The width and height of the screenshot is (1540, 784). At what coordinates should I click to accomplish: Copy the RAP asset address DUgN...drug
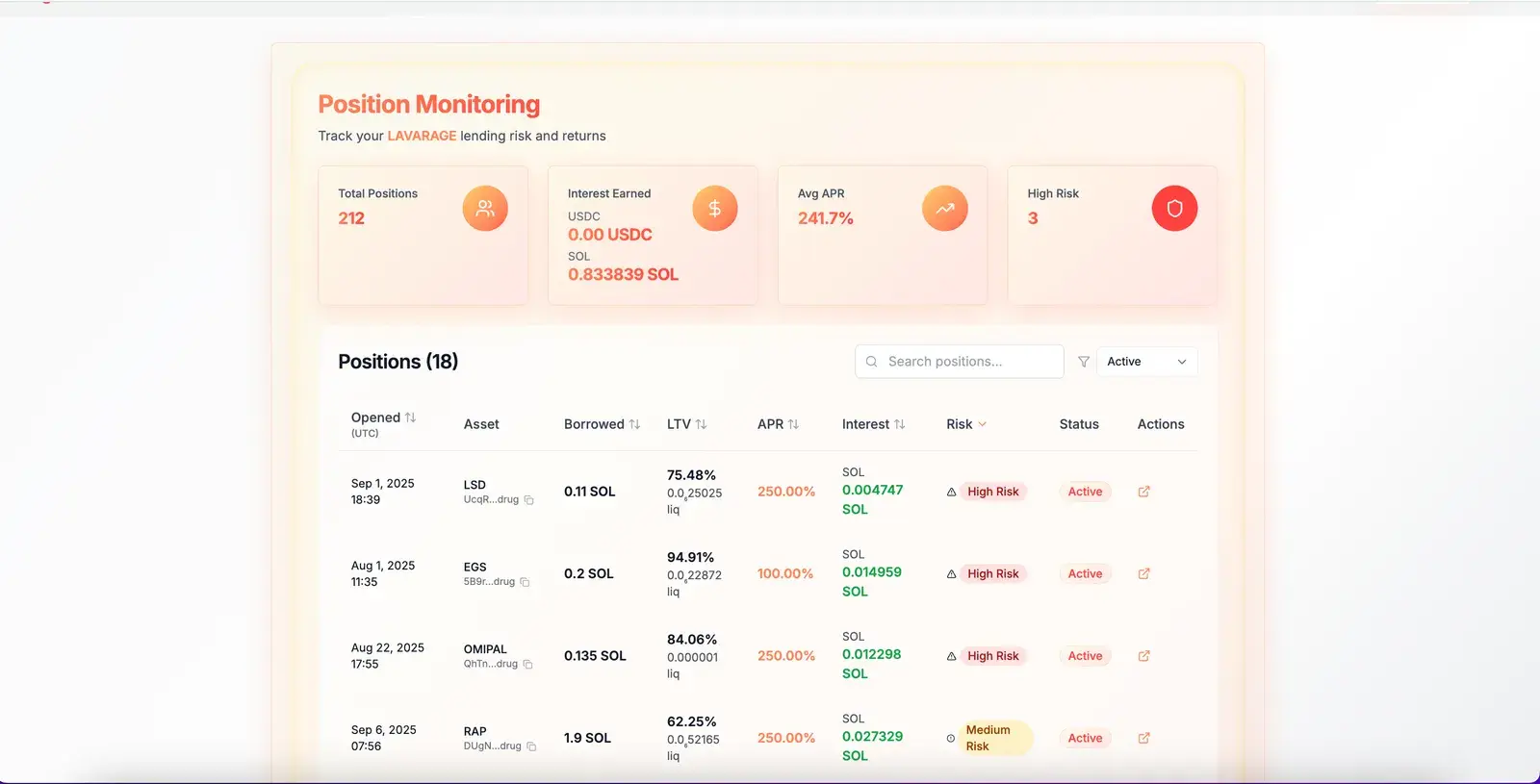click(x=531, y=746)
